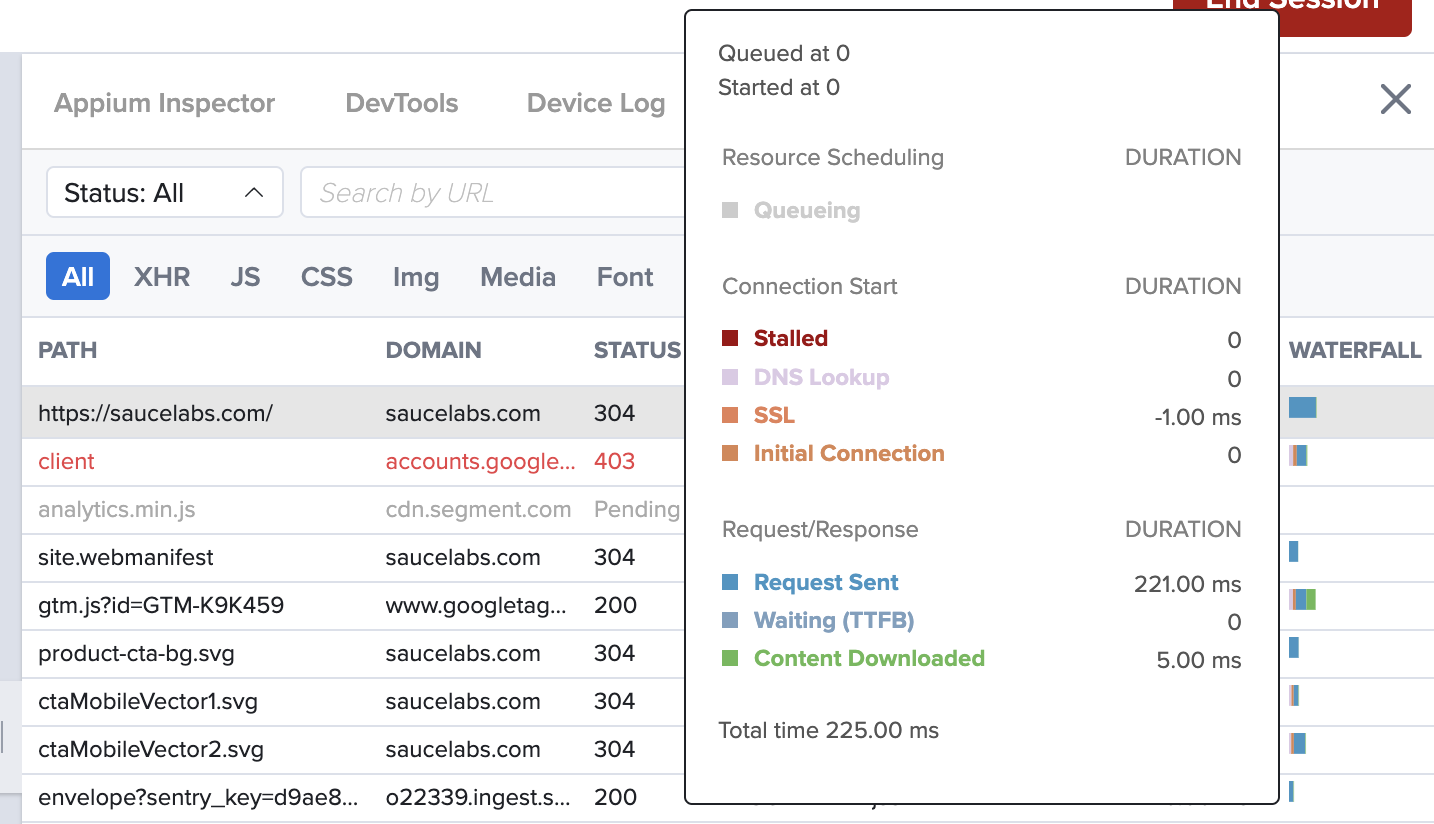Select the XHR filter tab

click(x=161, y=277)
